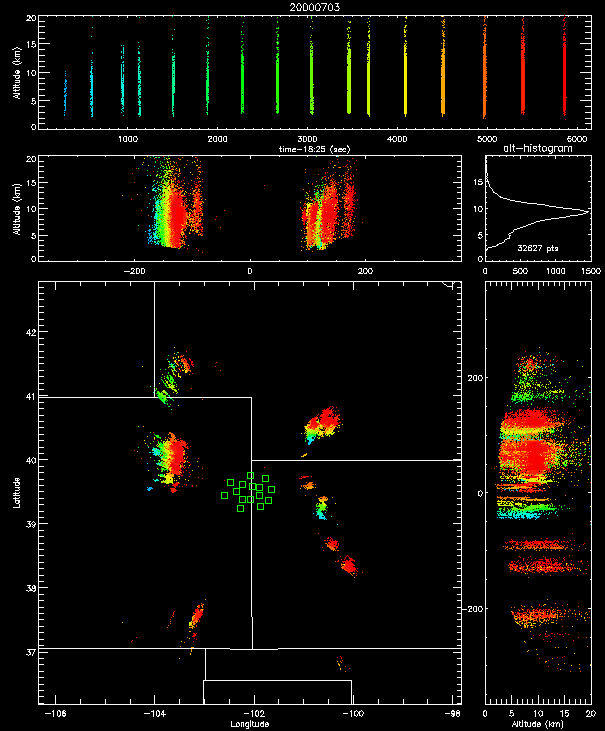Click the 200 tick on the right altitude panel's vertical axis

475,378
